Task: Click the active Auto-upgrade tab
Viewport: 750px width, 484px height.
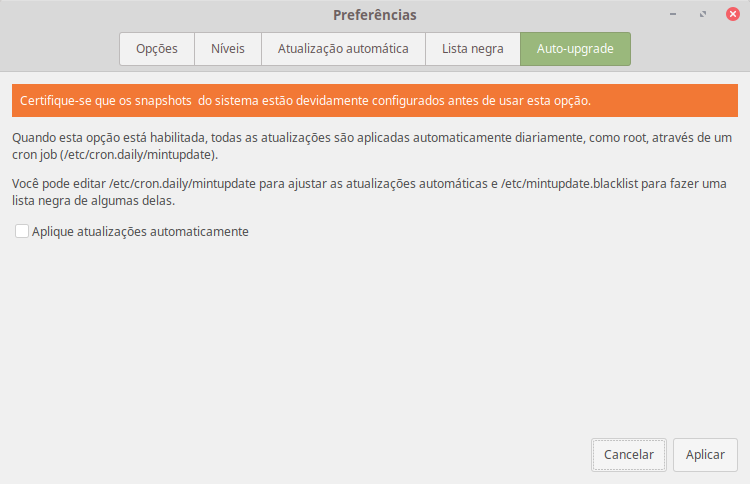Action: coord(575,49)
